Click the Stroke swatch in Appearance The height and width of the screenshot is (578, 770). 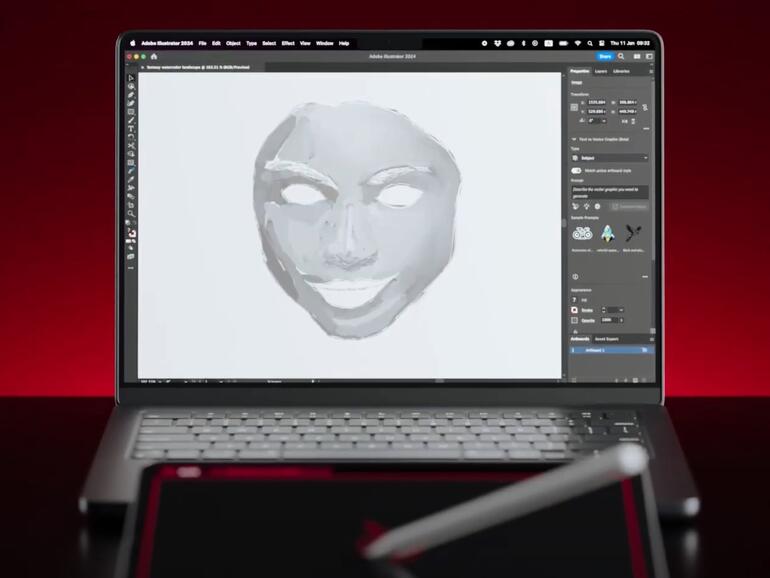point(574,310)
